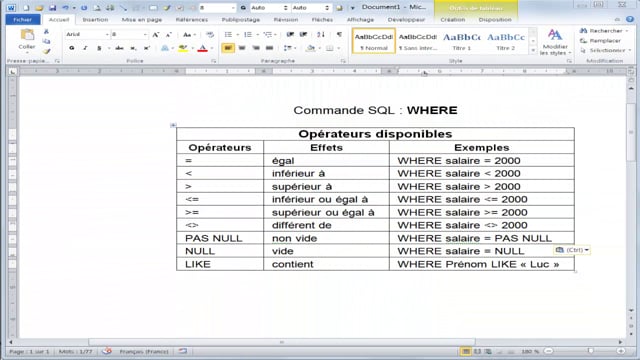Screen dimensions: 640x360
Task: Toggle justify paragraph button
Action: point(269,48)
